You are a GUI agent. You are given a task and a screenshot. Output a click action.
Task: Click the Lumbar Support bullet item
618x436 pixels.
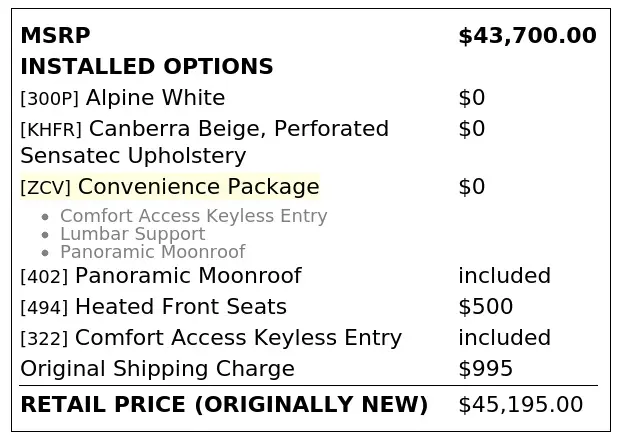coord(133,234)
